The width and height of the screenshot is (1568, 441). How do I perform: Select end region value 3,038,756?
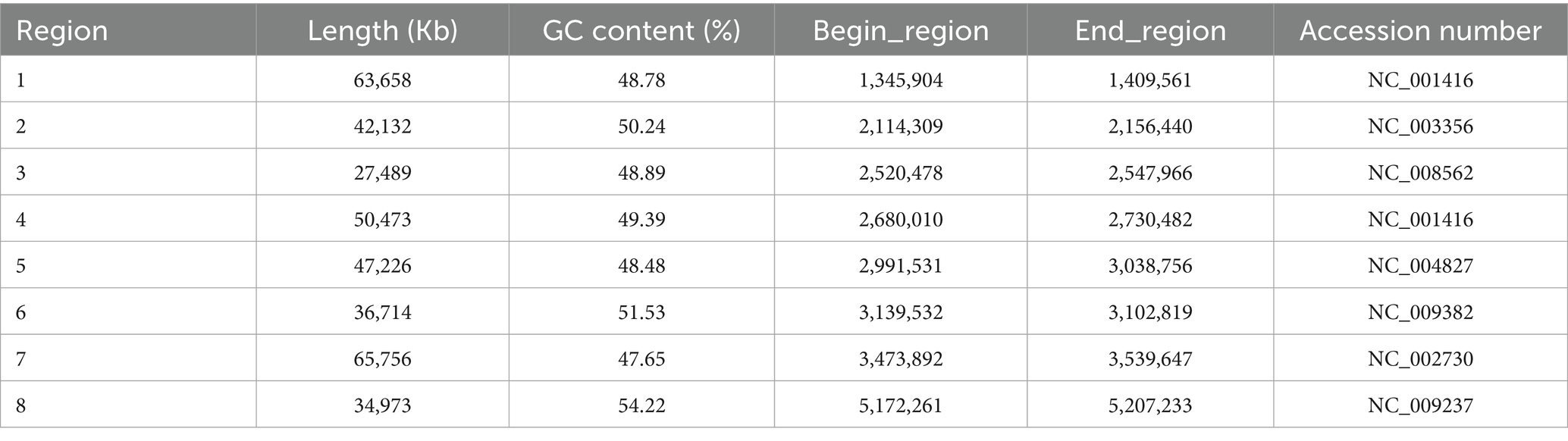(x=1150, y=266)
